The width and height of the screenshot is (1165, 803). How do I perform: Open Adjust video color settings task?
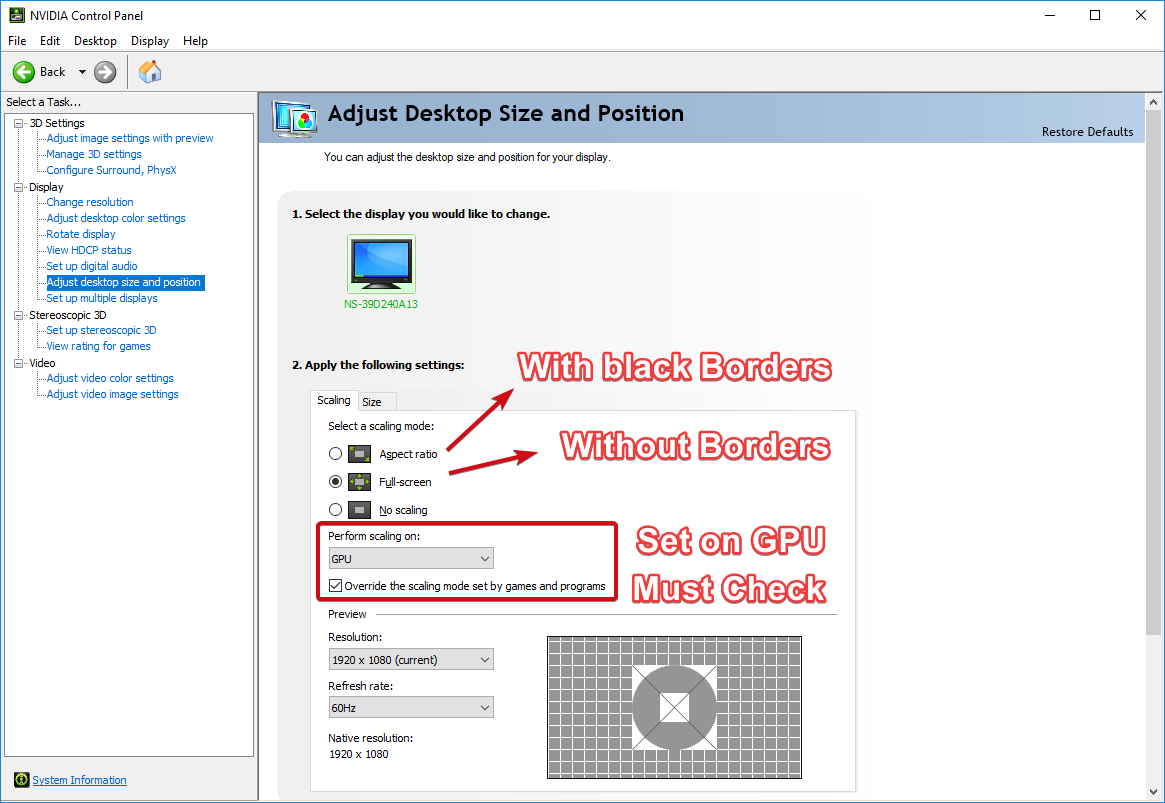pos(110,378)
